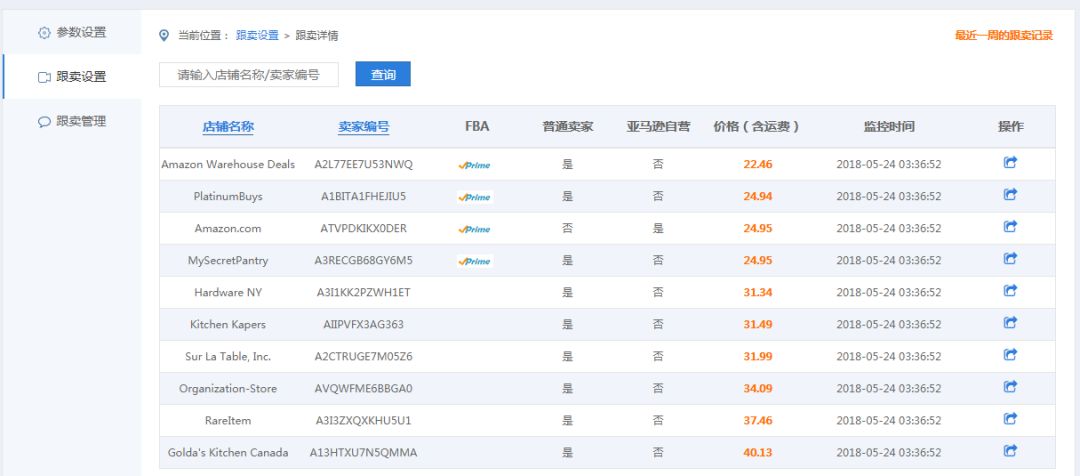Select shop name MySecretPantry
Viewport: 1080px width, 476px height.
pos(228,260)
